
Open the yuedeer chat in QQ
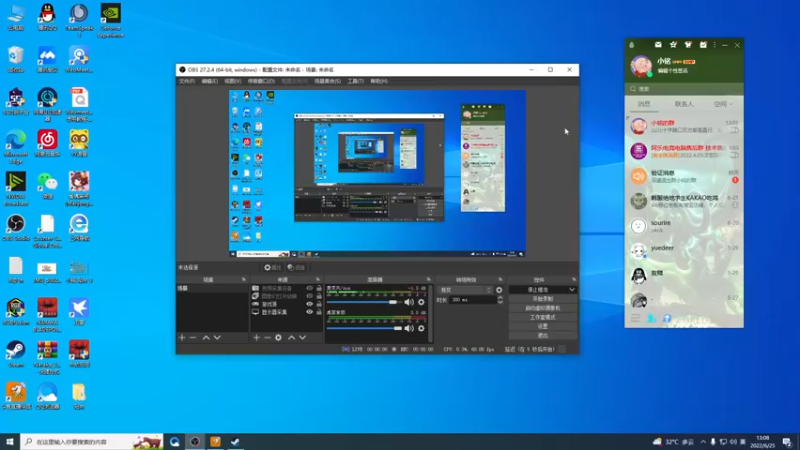click(684, 251)
